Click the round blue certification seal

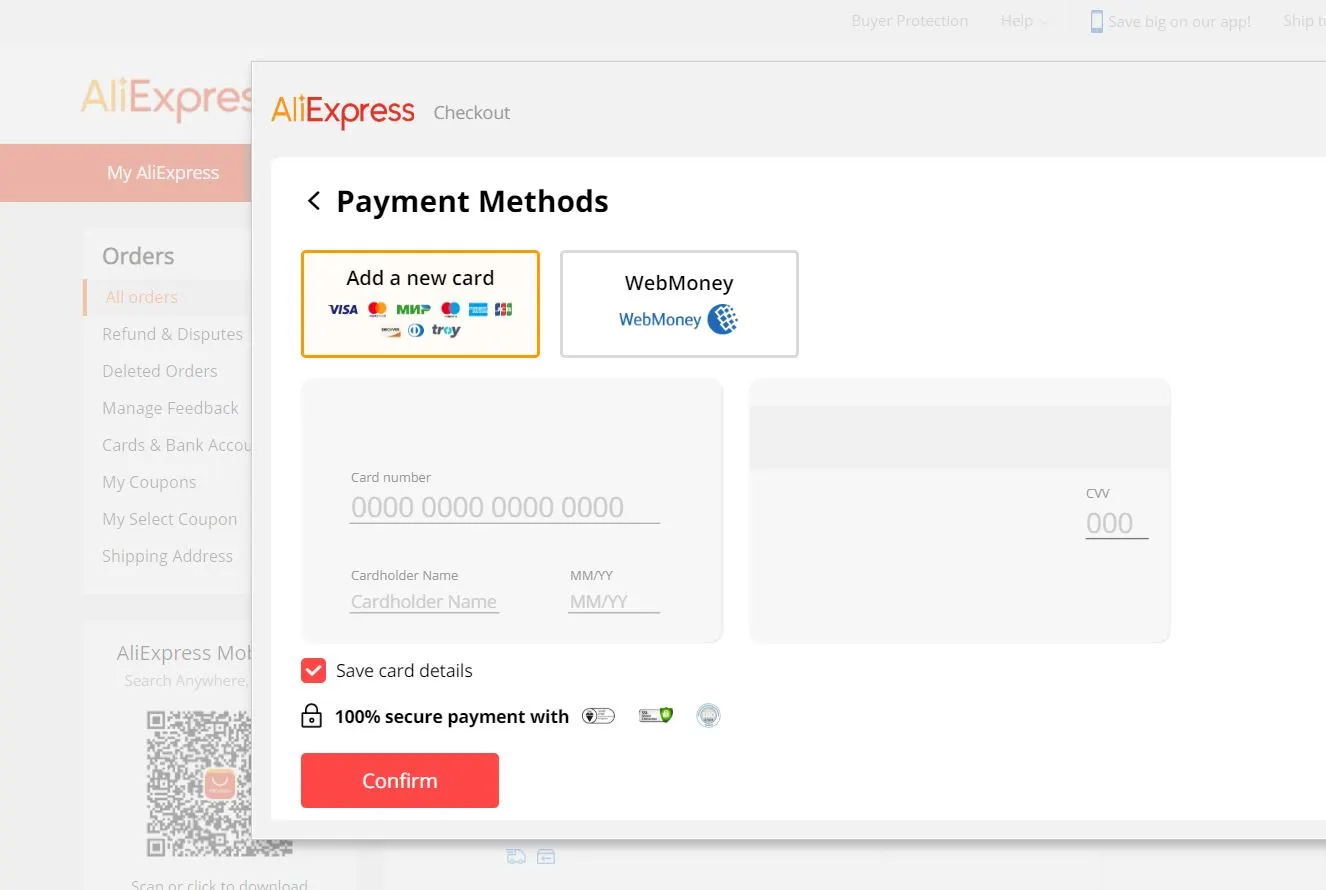[708, 715]
